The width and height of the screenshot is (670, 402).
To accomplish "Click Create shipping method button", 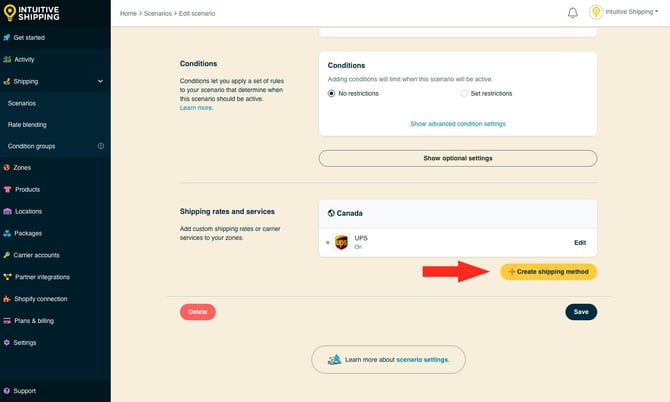I will [548, 272].
